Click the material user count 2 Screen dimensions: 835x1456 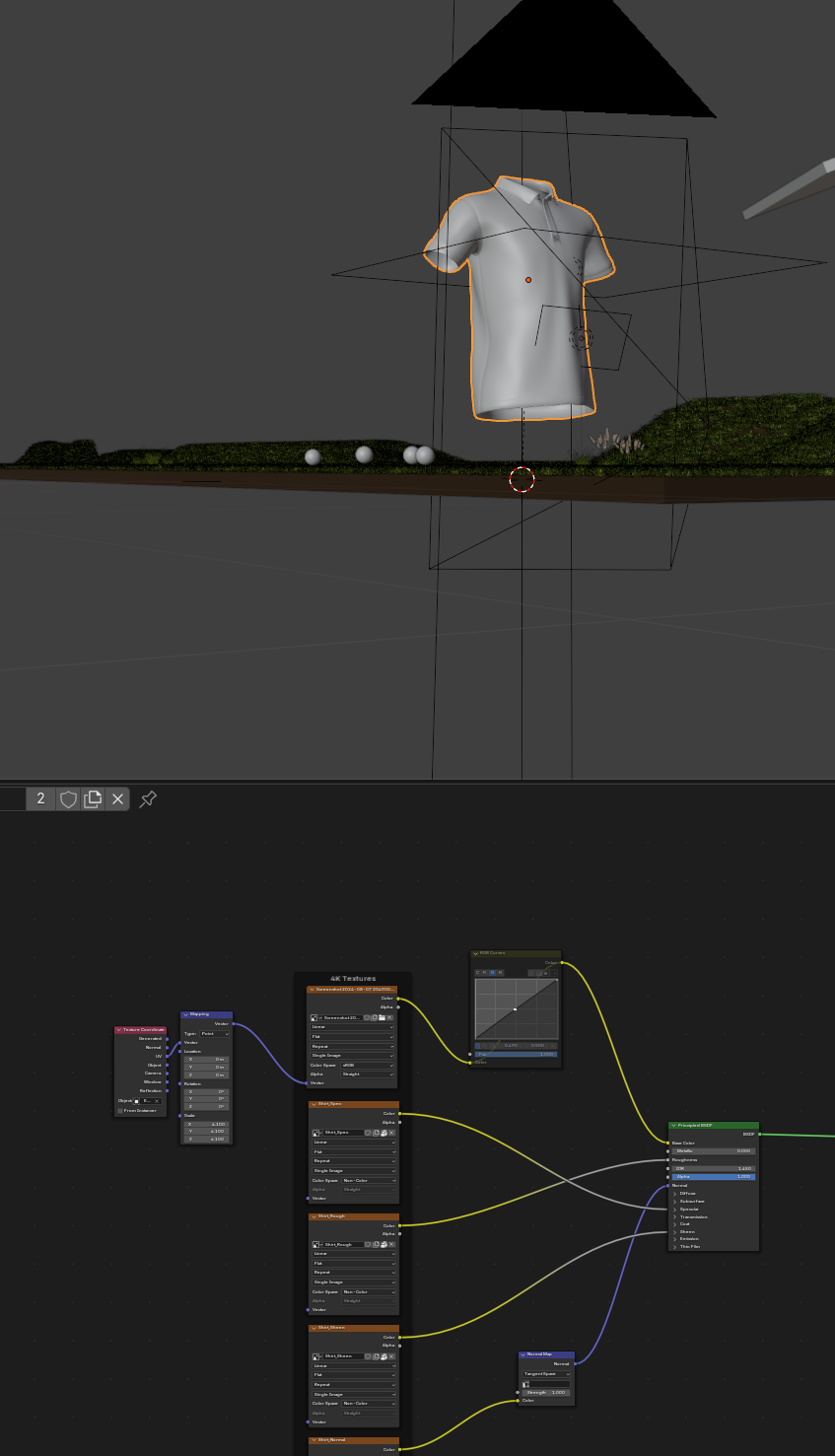pos(40,798)
